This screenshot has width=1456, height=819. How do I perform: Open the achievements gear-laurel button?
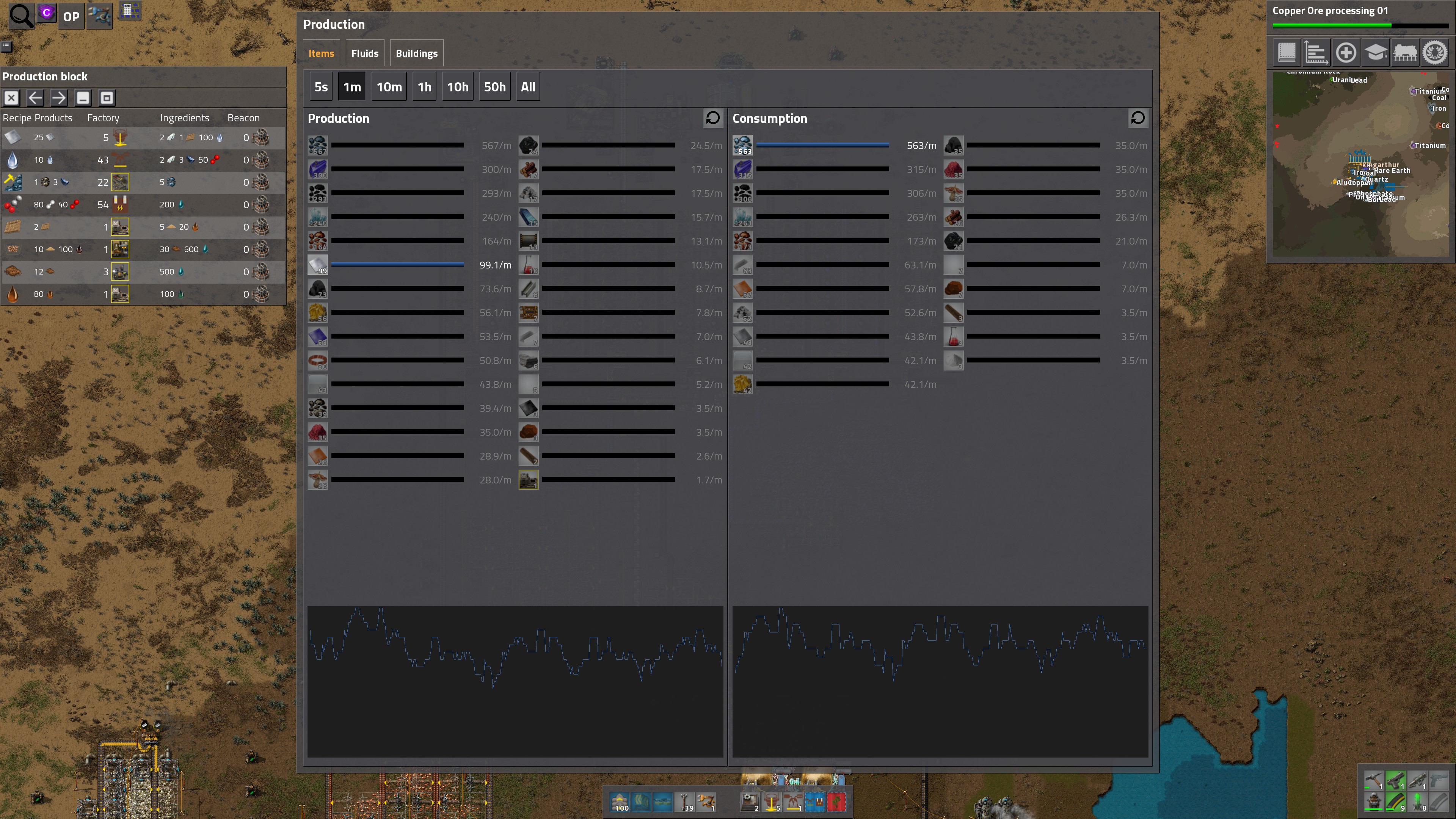point(1434,53)
